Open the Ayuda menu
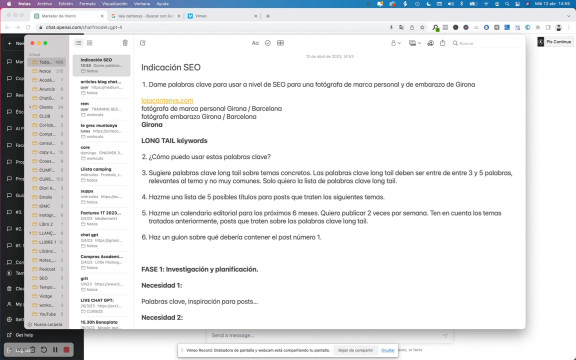The height and width of the screenshot is (360, 576). [x=163, y=4]
